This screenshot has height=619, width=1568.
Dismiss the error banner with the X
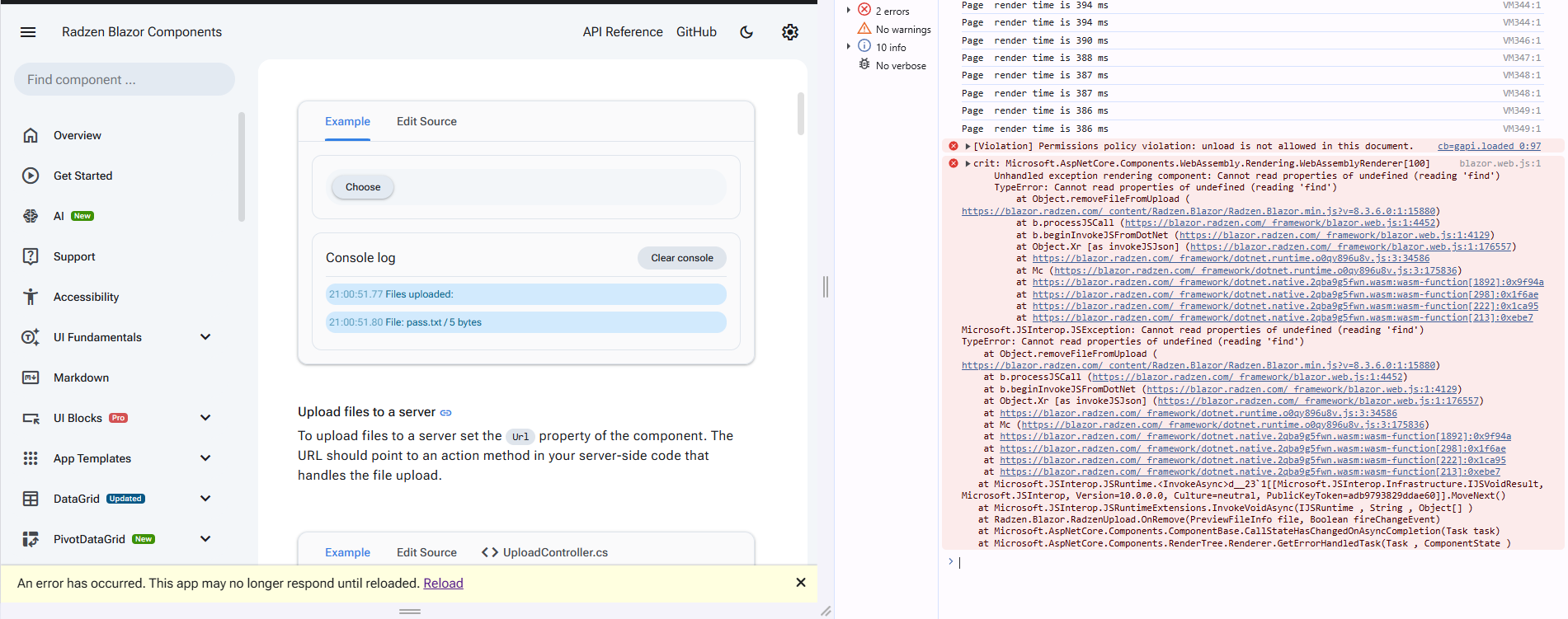[x=800, y=583]
